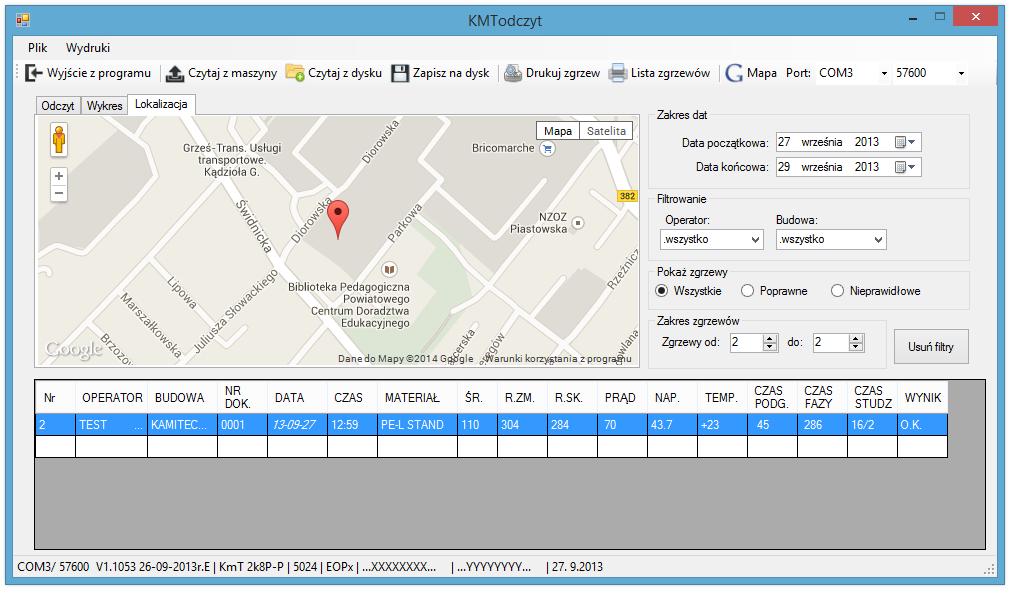Click the 12:59 time cell
This screenshot has width=1013, height=597.
tap(352, 425)
